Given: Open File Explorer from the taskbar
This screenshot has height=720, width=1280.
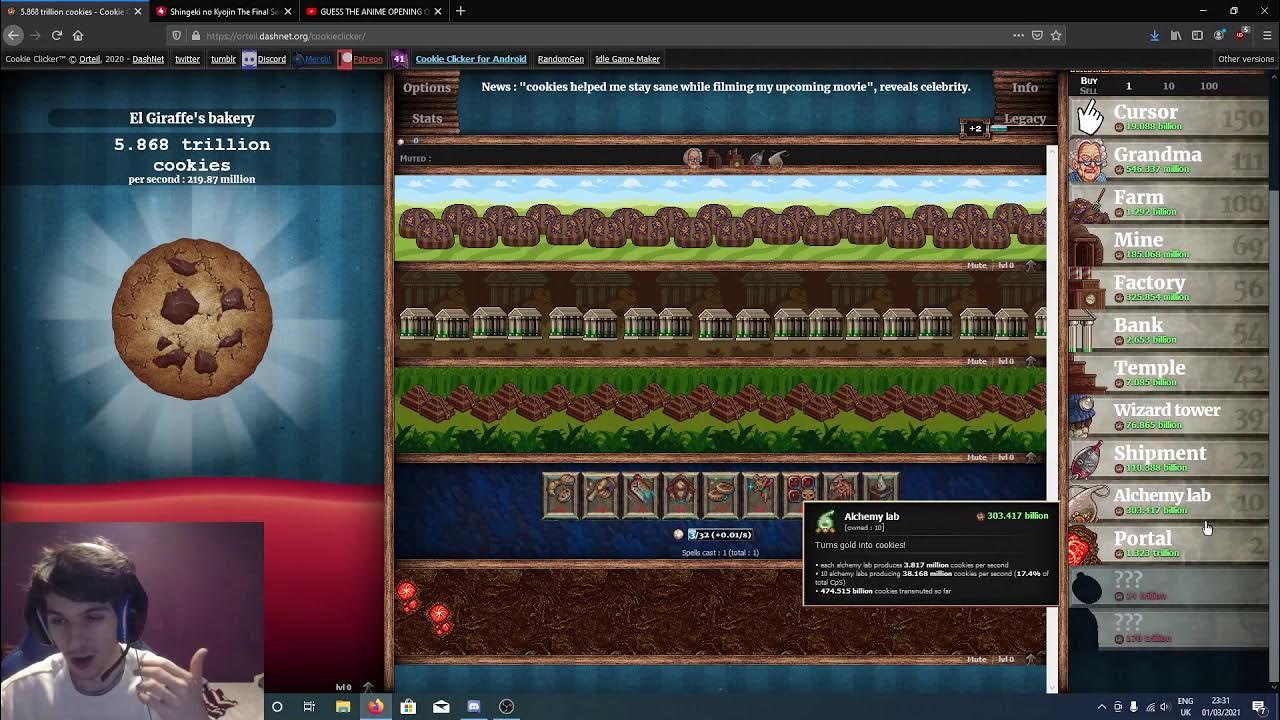Looking at the screenshot, I should click(342, 706).
